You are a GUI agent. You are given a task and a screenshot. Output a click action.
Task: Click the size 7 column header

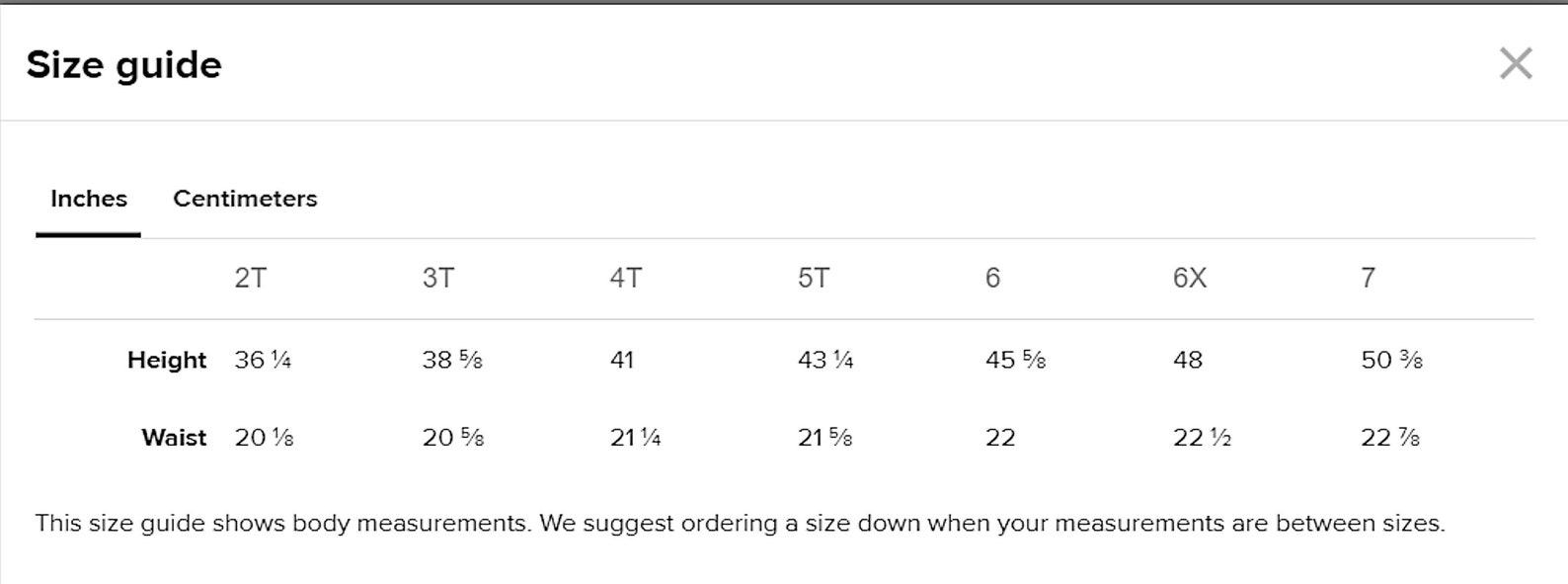click(x=1368, y=278)
